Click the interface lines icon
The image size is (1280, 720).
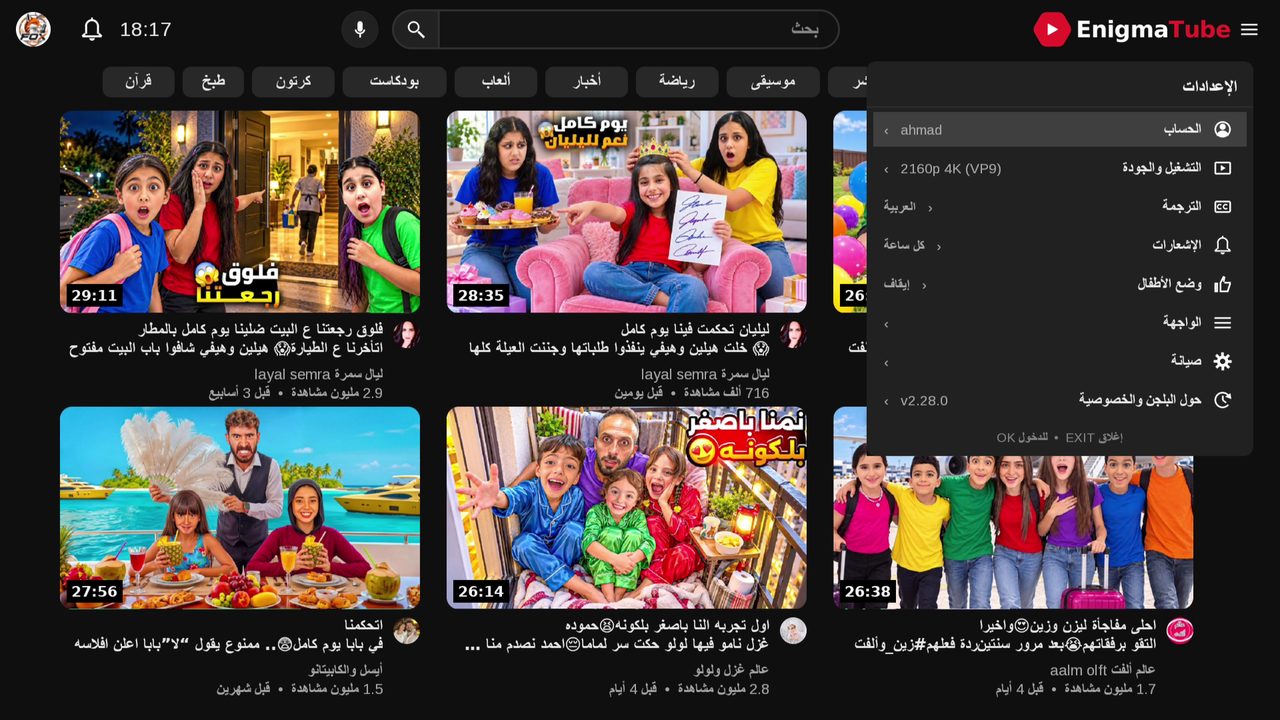click(x=1222, y=323)
